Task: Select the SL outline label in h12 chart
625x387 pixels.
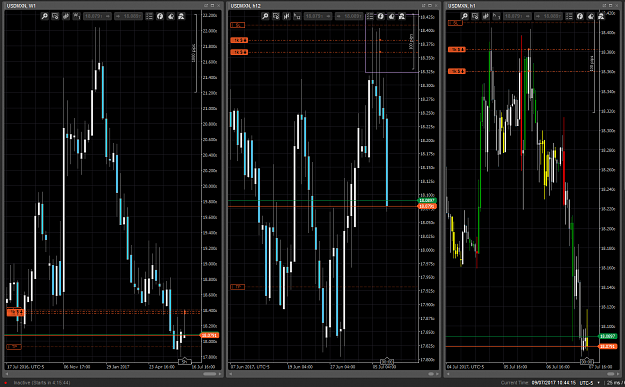Action: [238, 25]
